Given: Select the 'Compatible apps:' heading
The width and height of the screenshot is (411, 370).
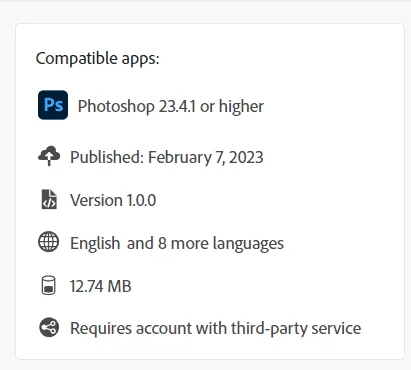Looking at the screenshot, I should pos(98,59).
